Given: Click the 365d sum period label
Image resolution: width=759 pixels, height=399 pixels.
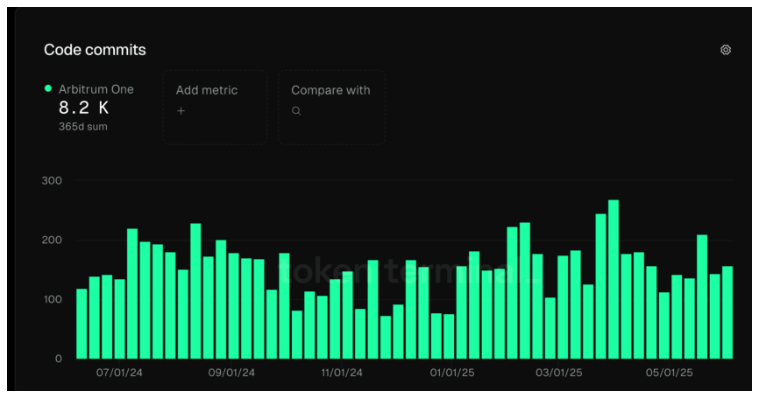Looking at the screenshot, I should coord(83,127).
